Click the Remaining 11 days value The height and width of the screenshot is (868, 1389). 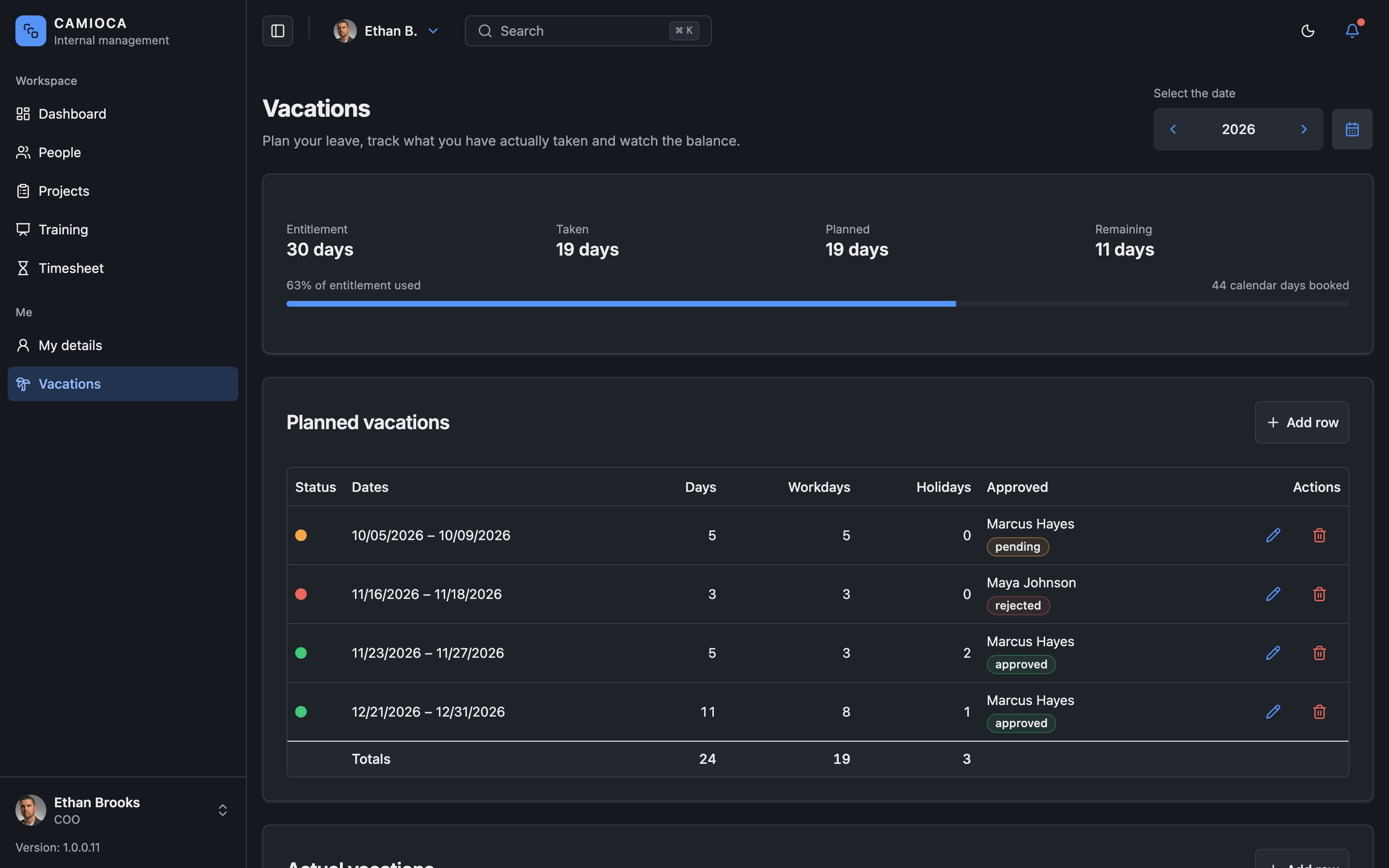1124,249
